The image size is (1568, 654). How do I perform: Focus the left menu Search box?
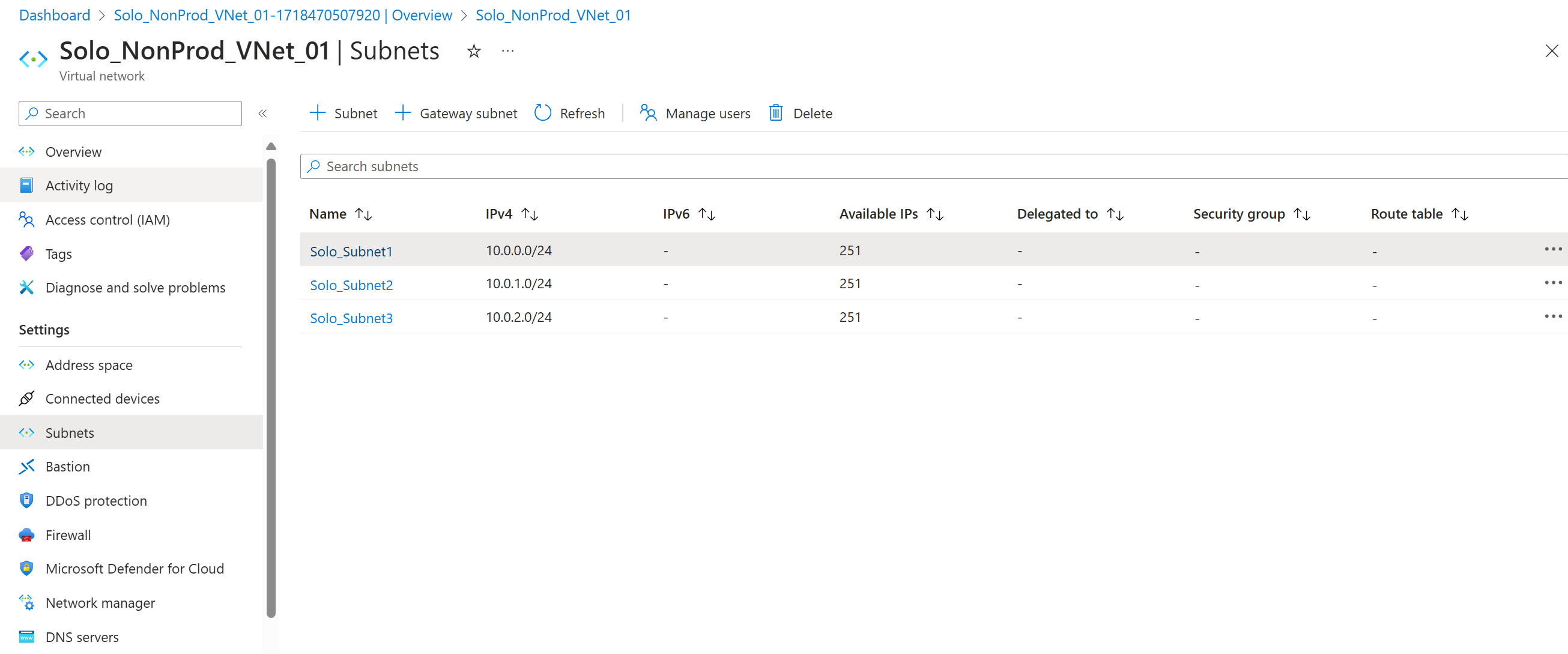click(130, 114)
